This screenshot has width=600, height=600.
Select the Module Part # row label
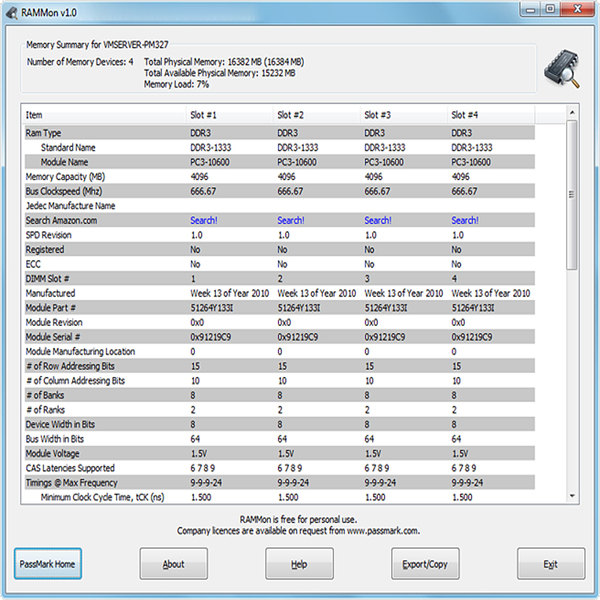click(x=51, y=308)
